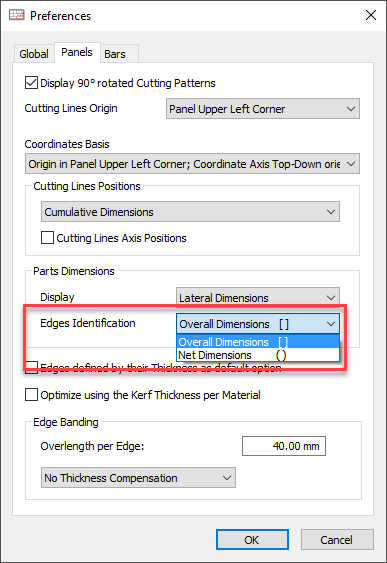Click the Cancel button

point(337,540)
